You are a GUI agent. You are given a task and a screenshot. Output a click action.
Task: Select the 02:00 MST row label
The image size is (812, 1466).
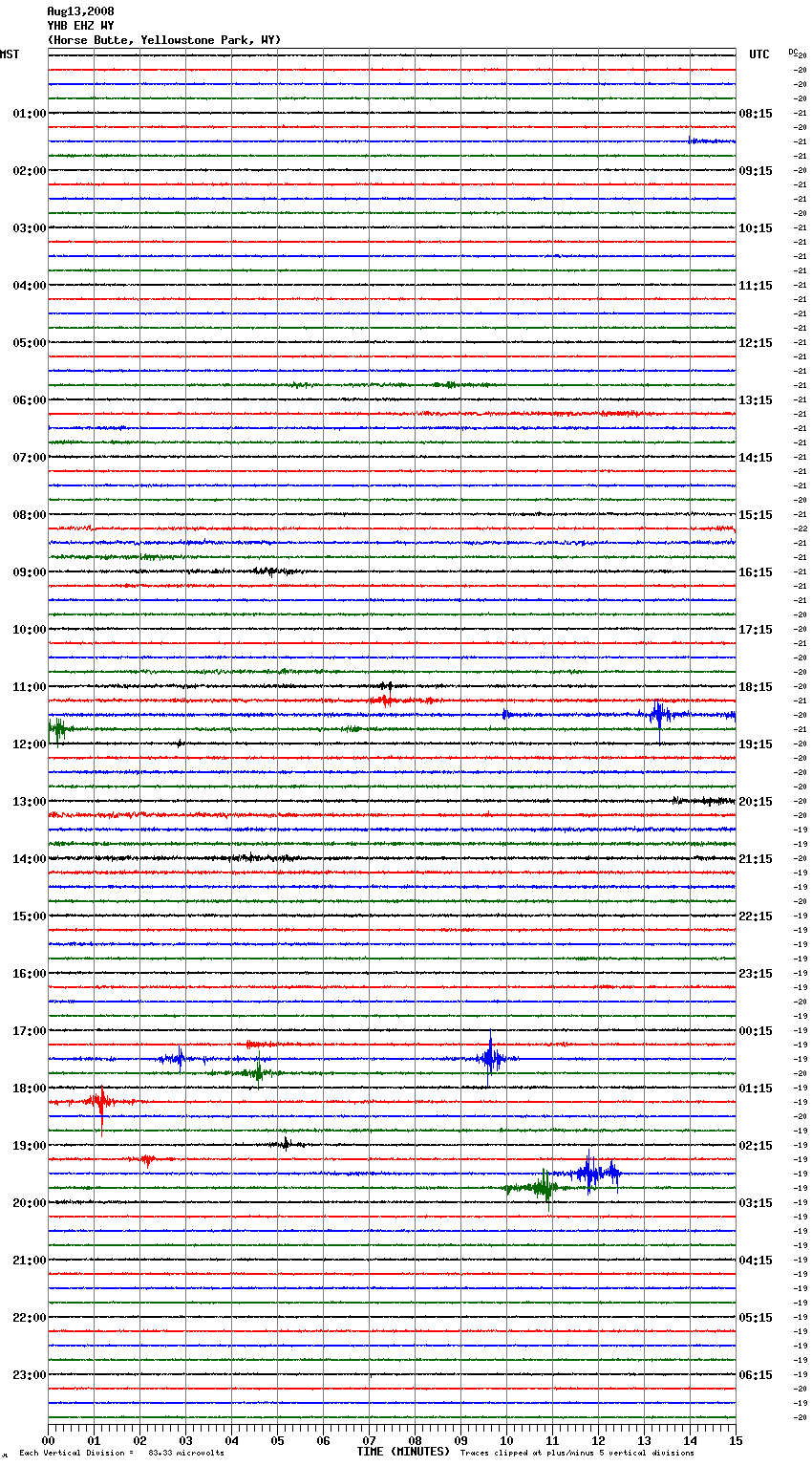click(29, 171)
